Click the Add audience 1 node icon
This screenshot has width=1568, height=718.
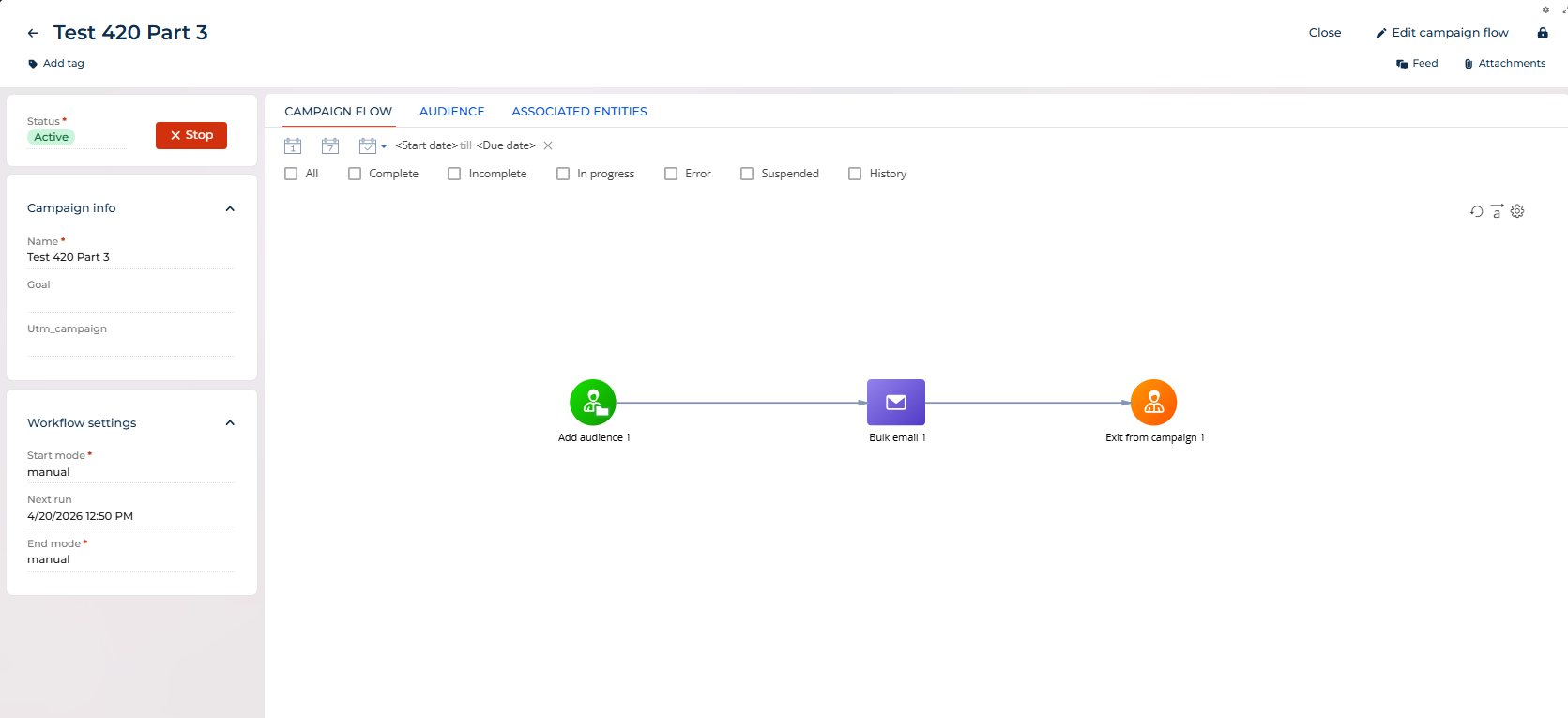[592, 403]
